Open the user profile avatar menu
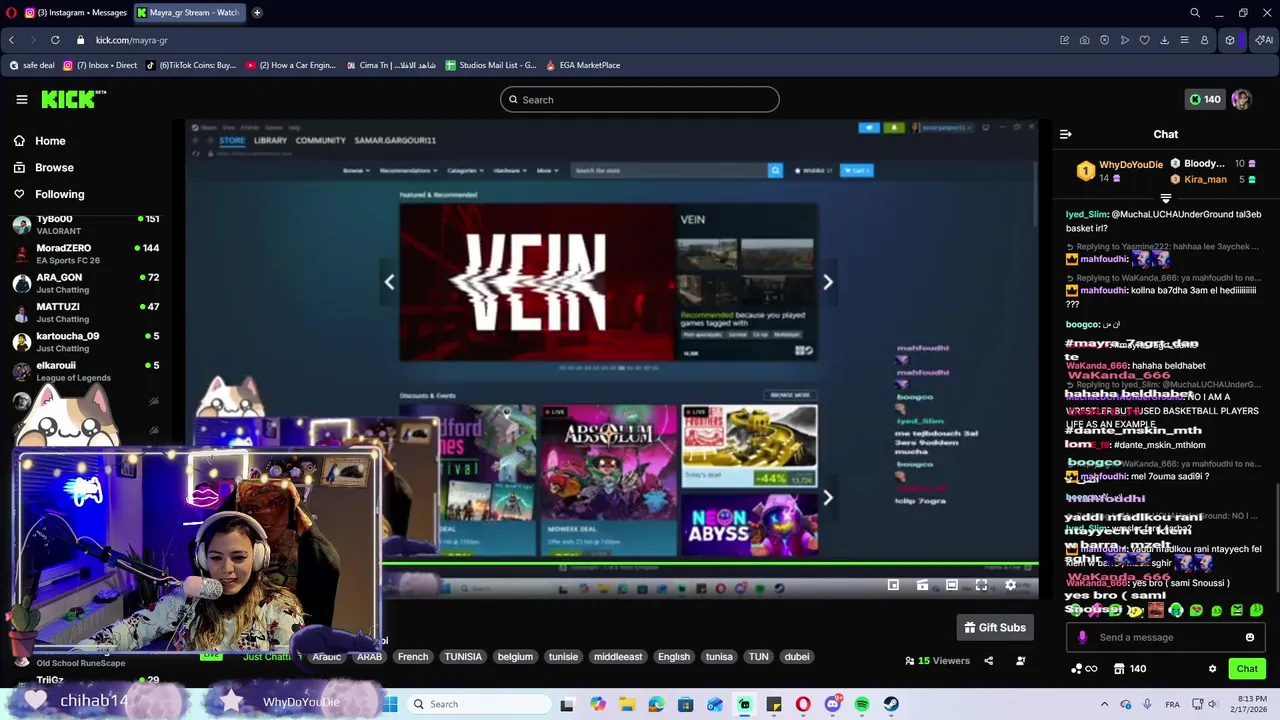1280x720 pixels. pyautogui.click(x=1241, y=99)
